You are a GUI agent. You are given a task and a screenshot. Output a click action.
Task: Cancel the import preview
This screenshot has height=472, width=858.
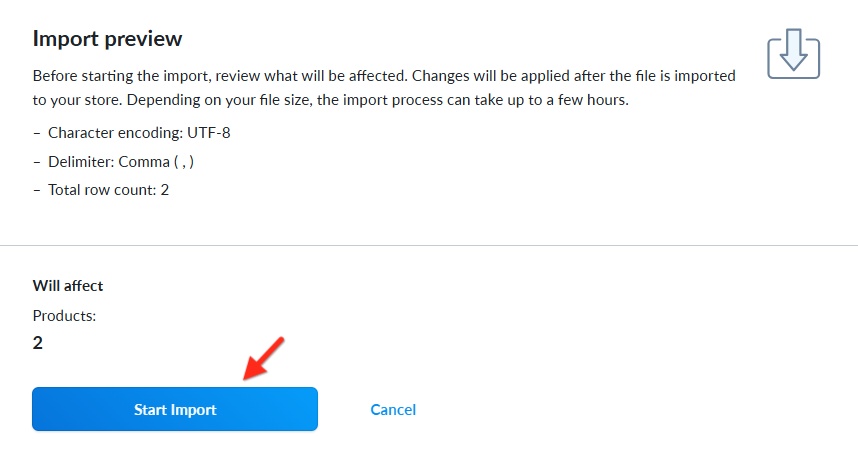click(393, 410)
